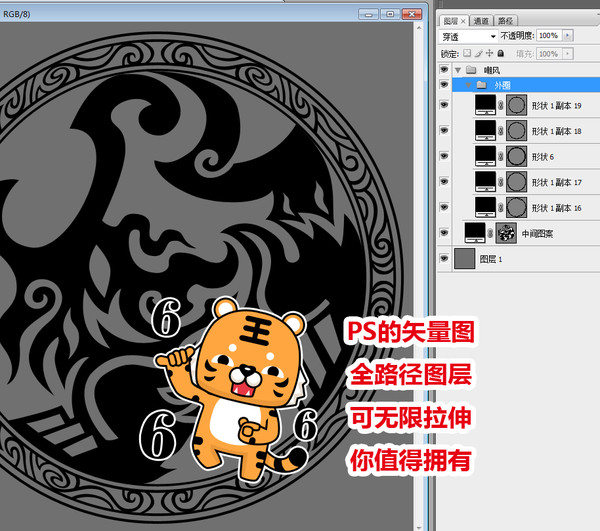600x531 pixels.
Task: Select the 形状 1 副本 18 vector mask
Action: coord(517,130)
